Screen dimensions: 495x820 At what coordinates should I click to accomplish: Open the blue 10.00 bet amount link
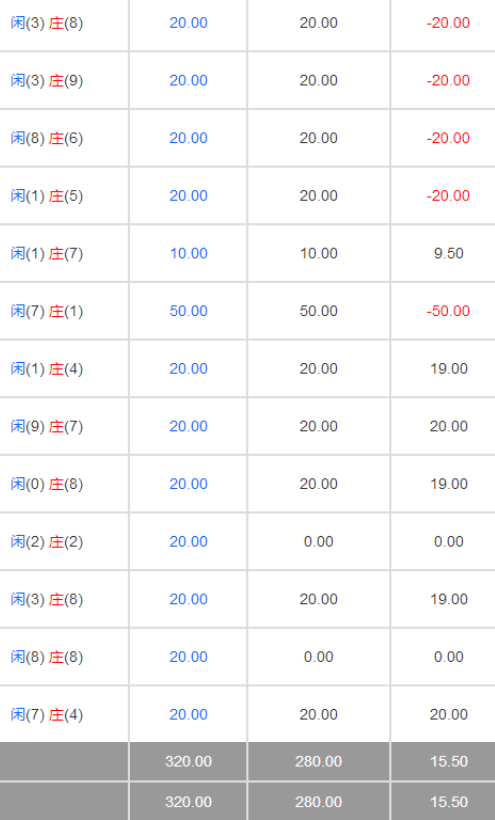pos(189,253)
